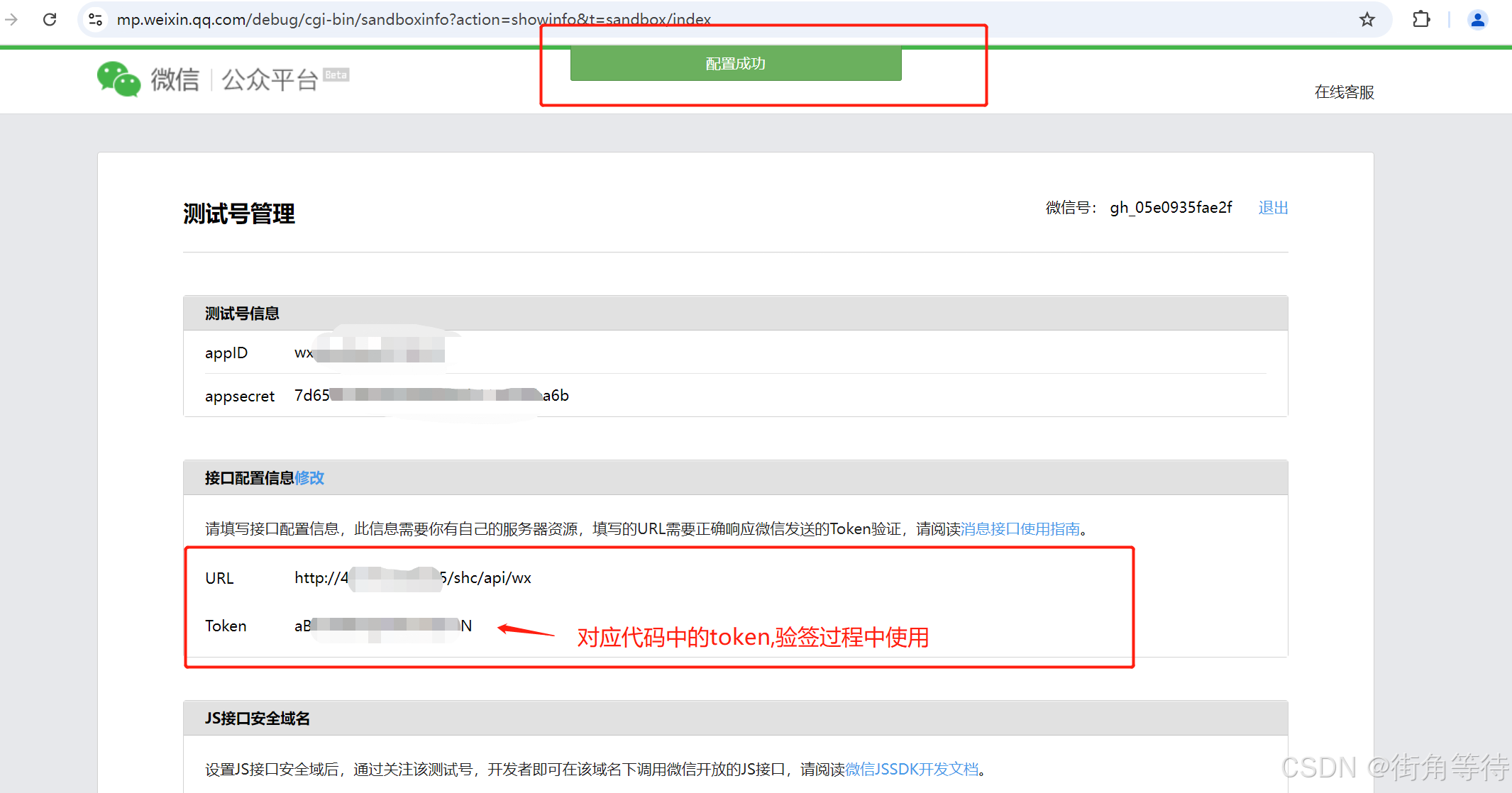Open the 微信JSSDK开发文档 link
The height and width of the screenshot is (793, 1512).
coord(912,769)
